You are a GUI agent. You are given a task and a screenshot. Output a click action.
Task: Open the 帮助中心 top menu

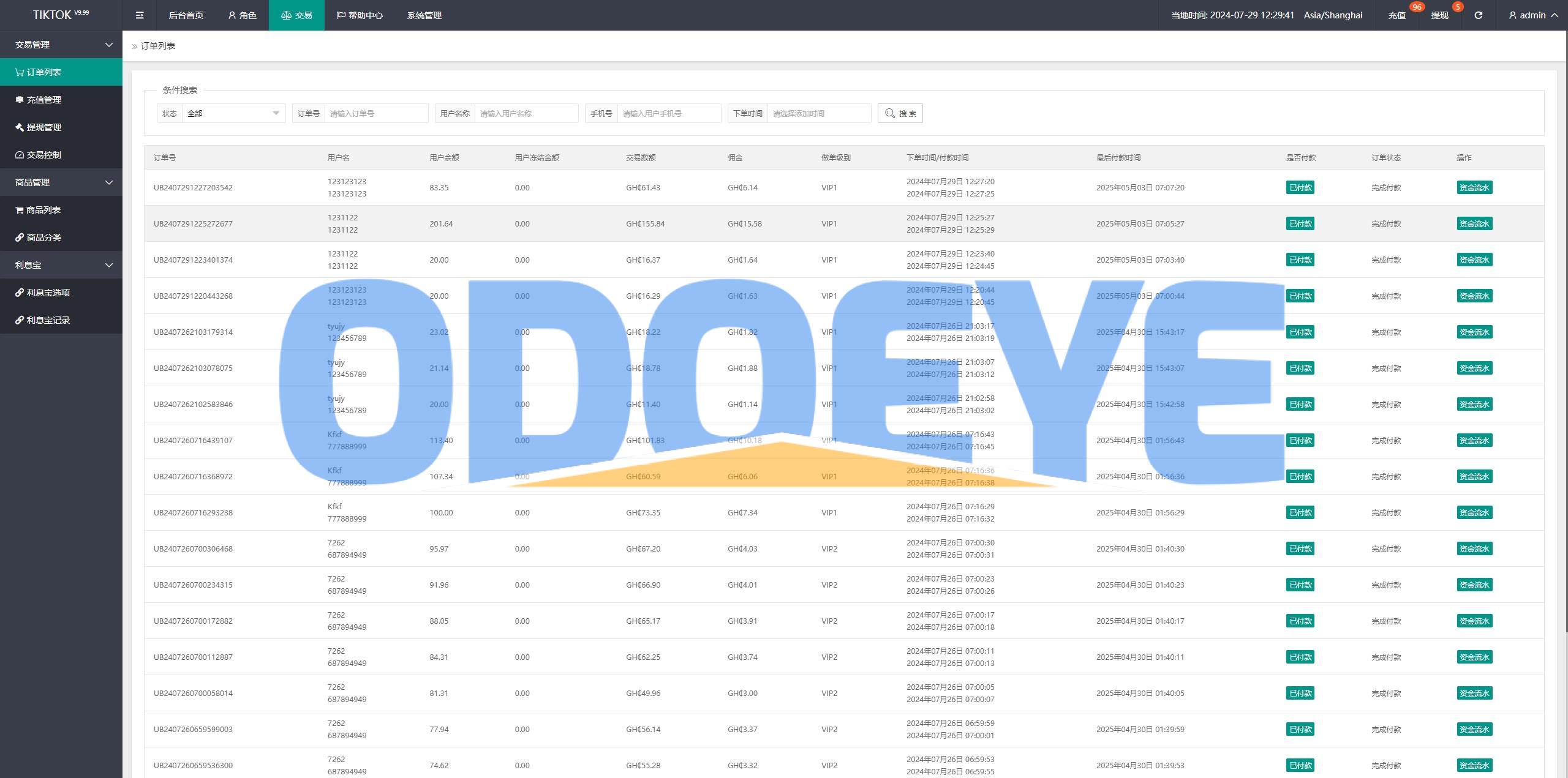360,15
